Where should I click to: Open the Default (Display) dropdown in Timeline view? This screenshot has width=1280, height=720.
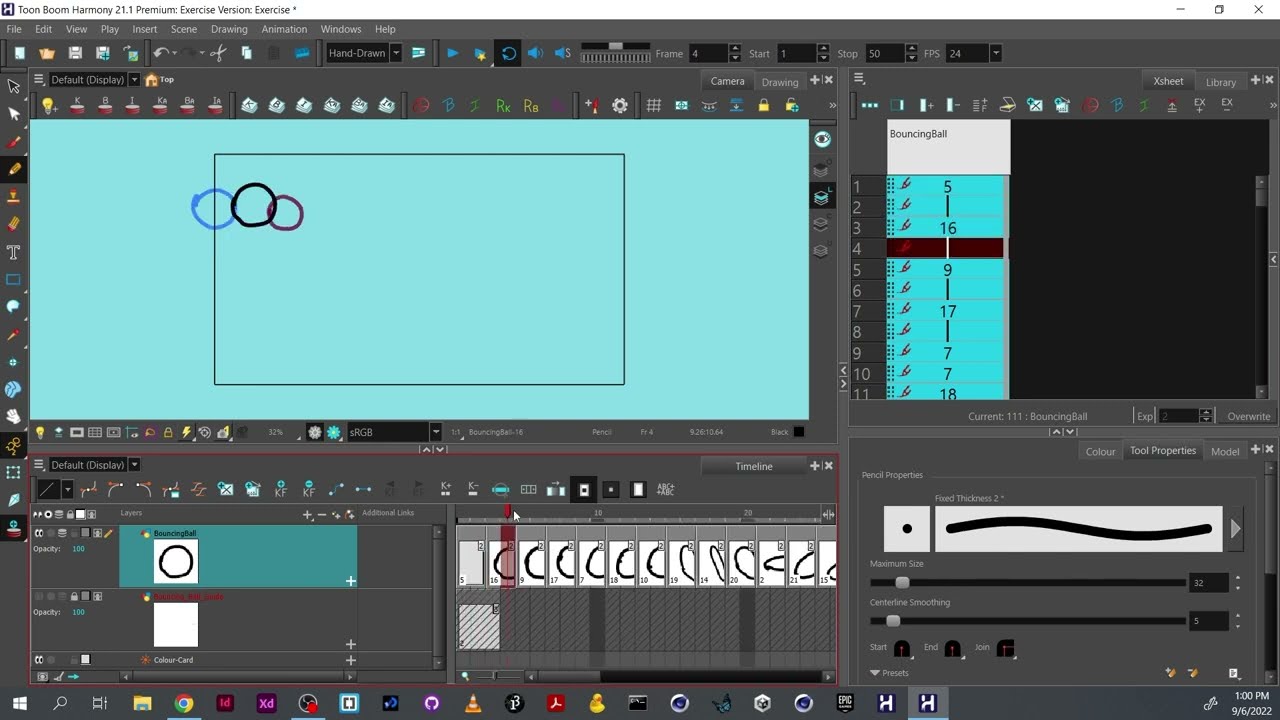pos(134,465)
